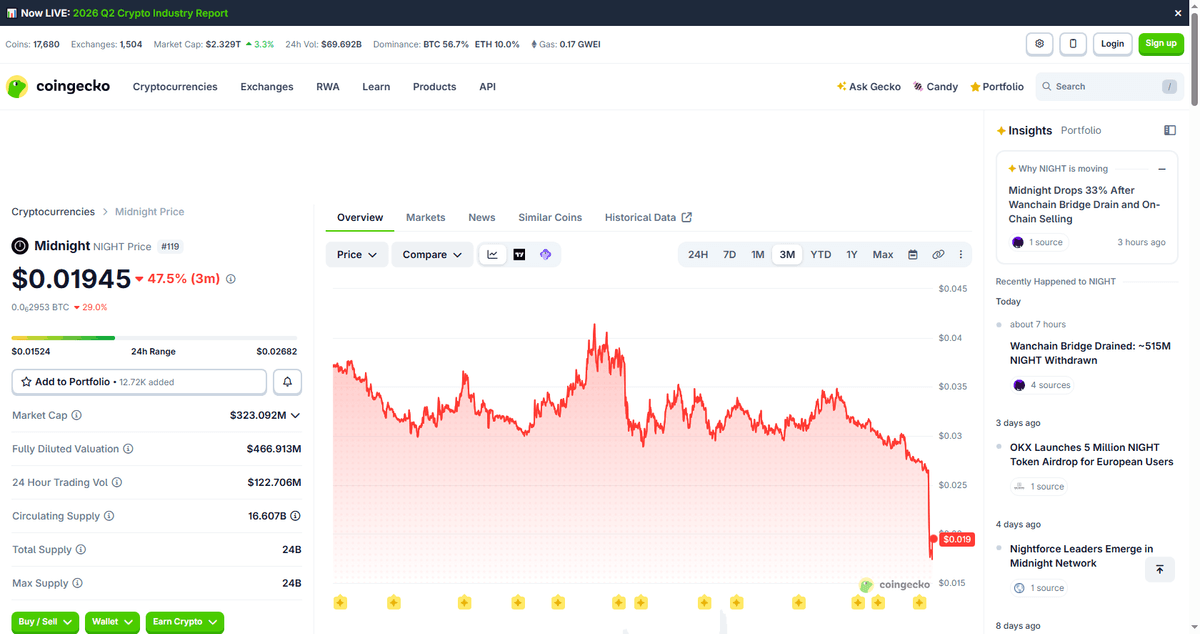Show info for Max Supply
1200x634 pixels.
pyautogui.click(x=78, y=583)
